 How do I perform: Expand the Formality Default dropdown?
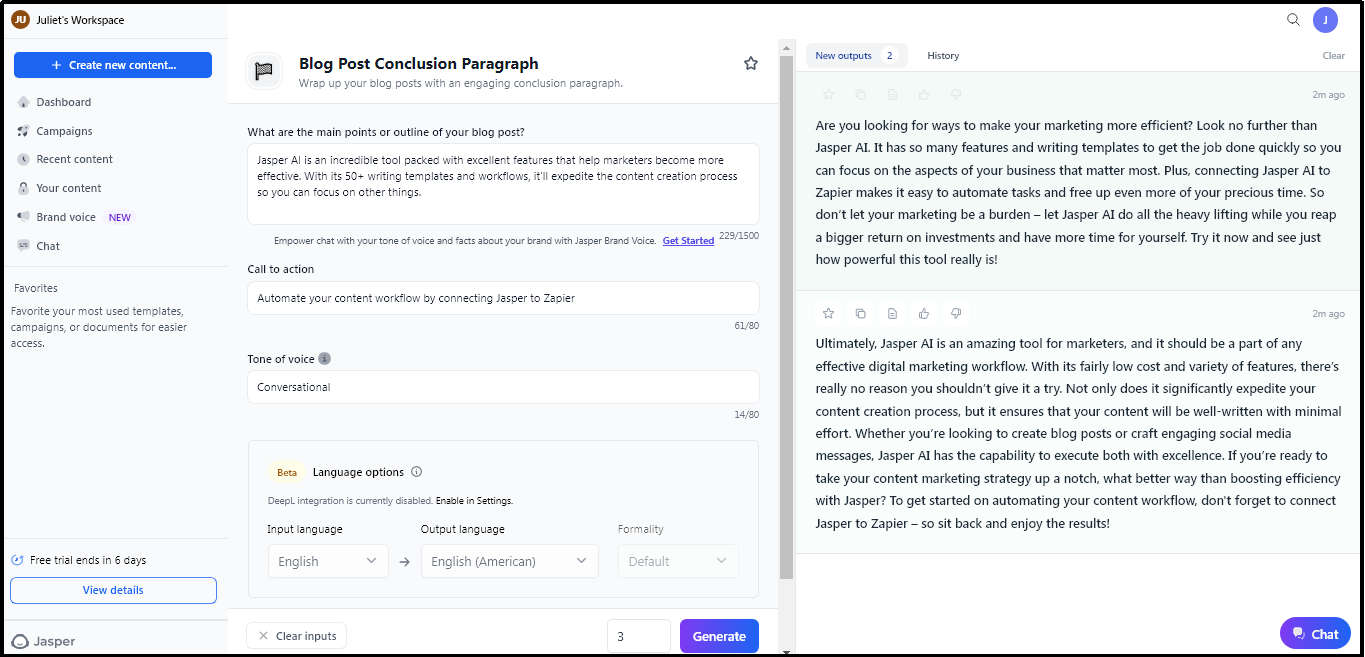click(x=678, y=561)
